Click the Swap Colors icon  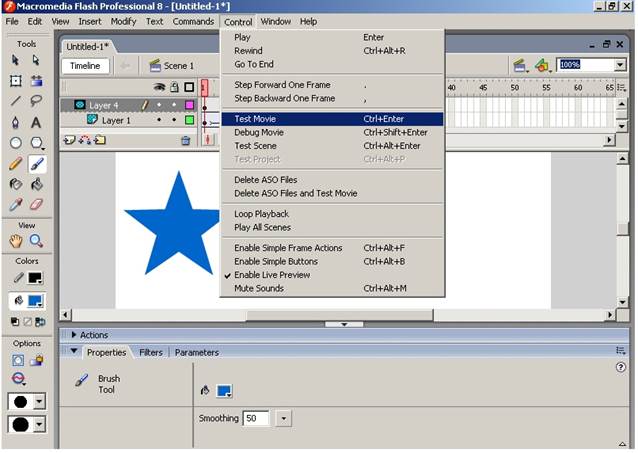point(40,322)
